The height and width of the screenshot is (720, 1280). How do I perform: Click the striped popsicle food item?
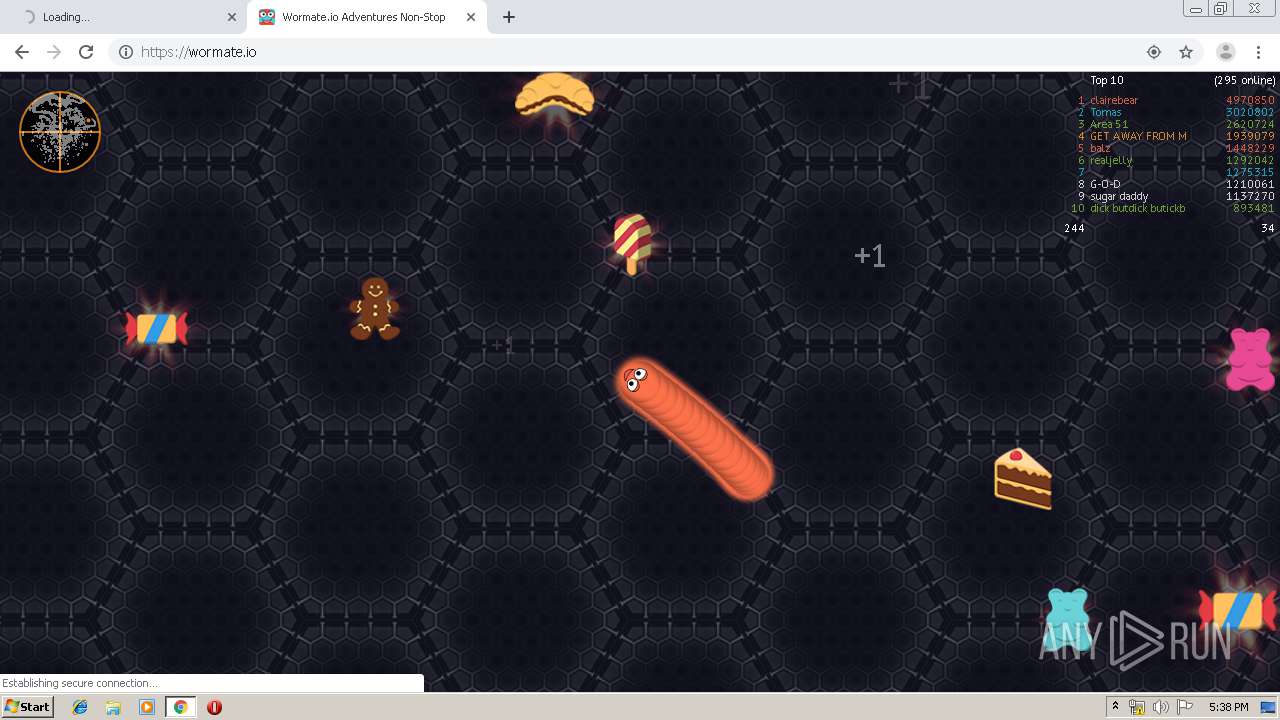632,243
